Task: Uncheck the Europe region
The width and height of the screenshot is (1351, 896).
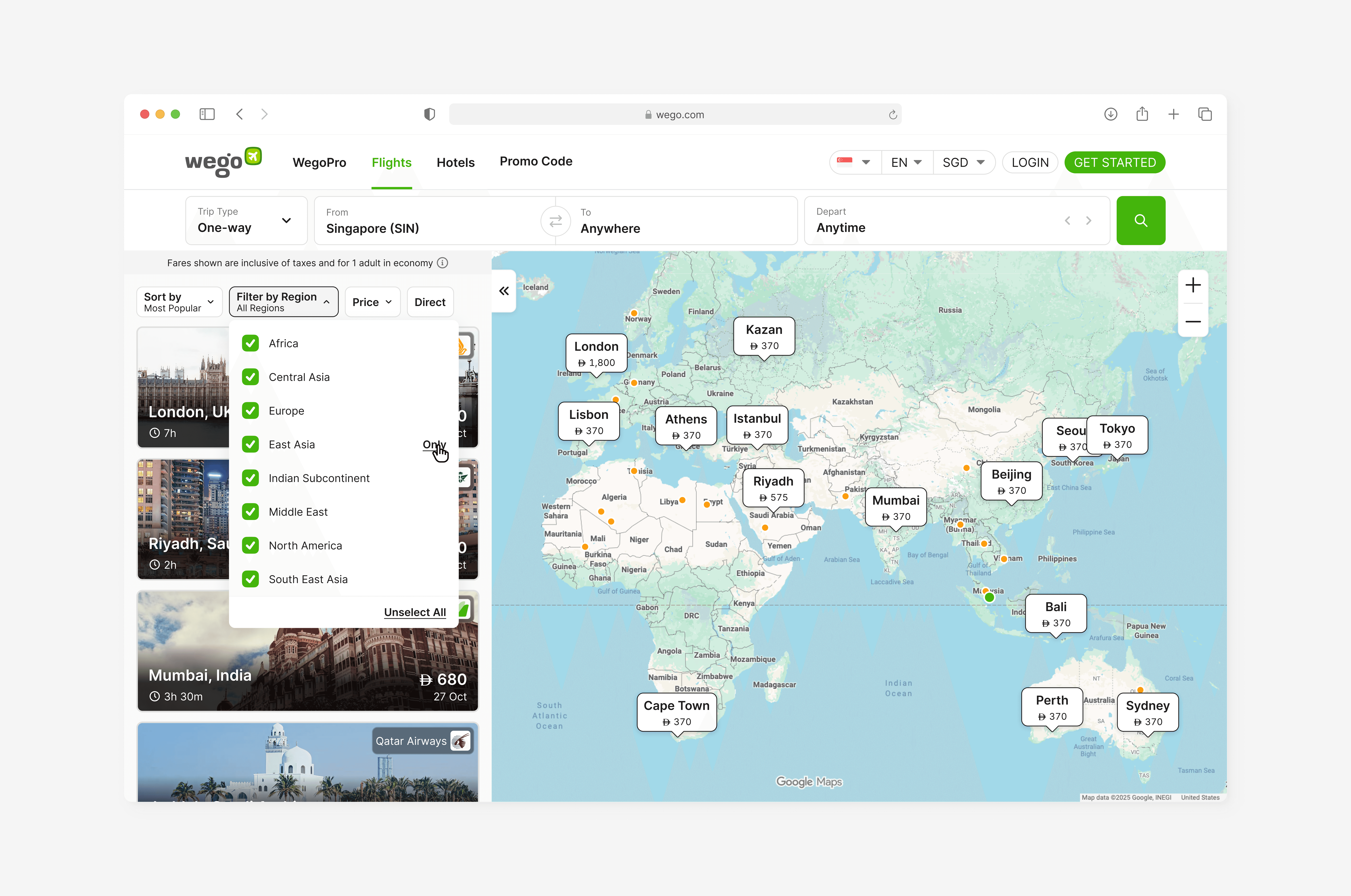Action: [x=250, y=411]
